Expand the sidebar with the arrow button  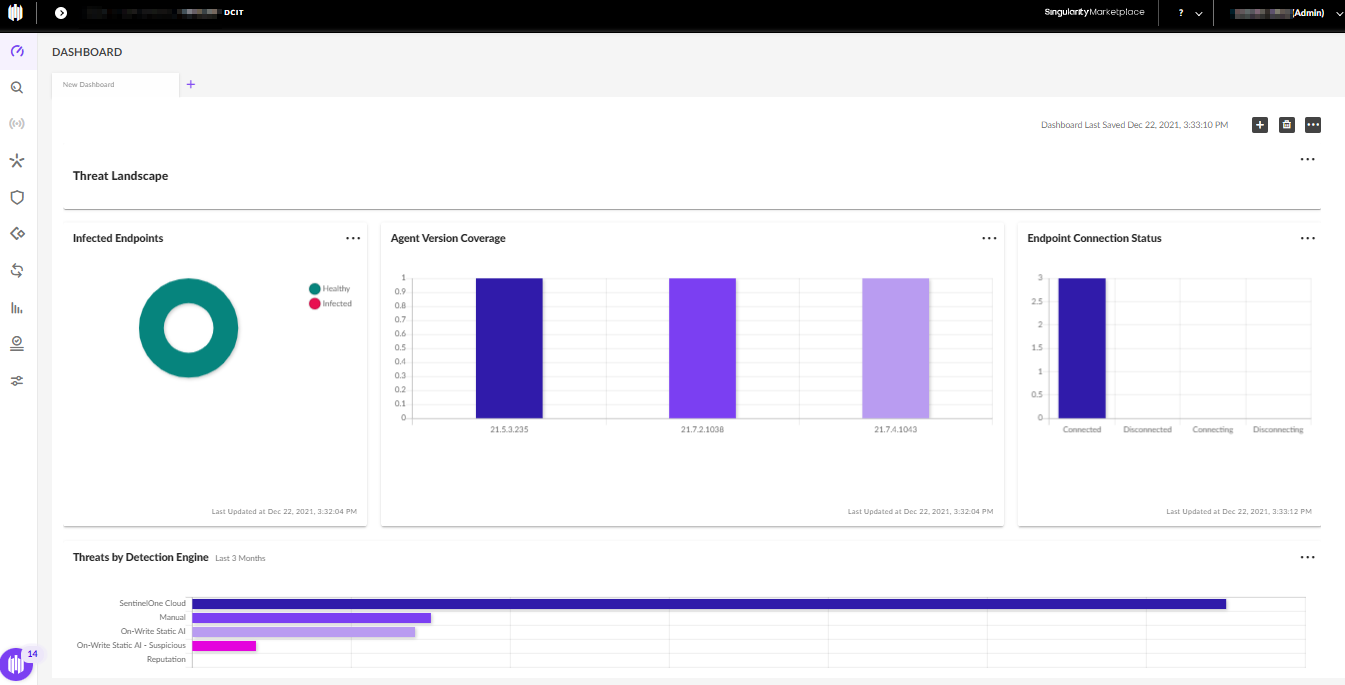pyautogui.click(x=61, y=13)
